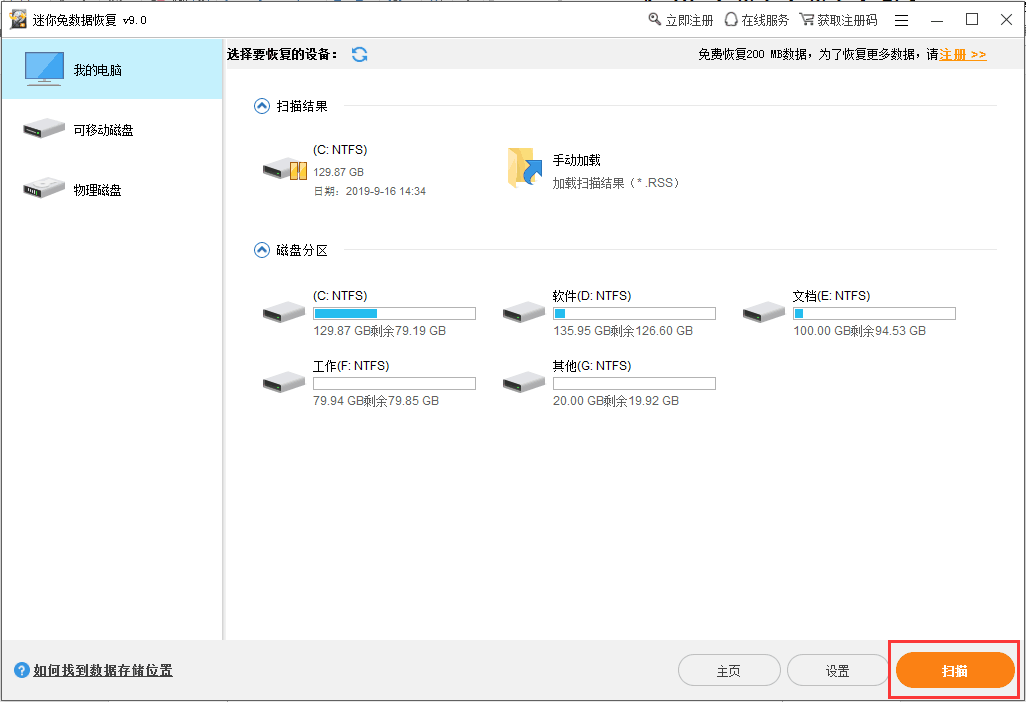Click the 立即注册 key icon
The width and height of the screenshot is (1026, 702).
pyautogui.click(x=654, y=19)
